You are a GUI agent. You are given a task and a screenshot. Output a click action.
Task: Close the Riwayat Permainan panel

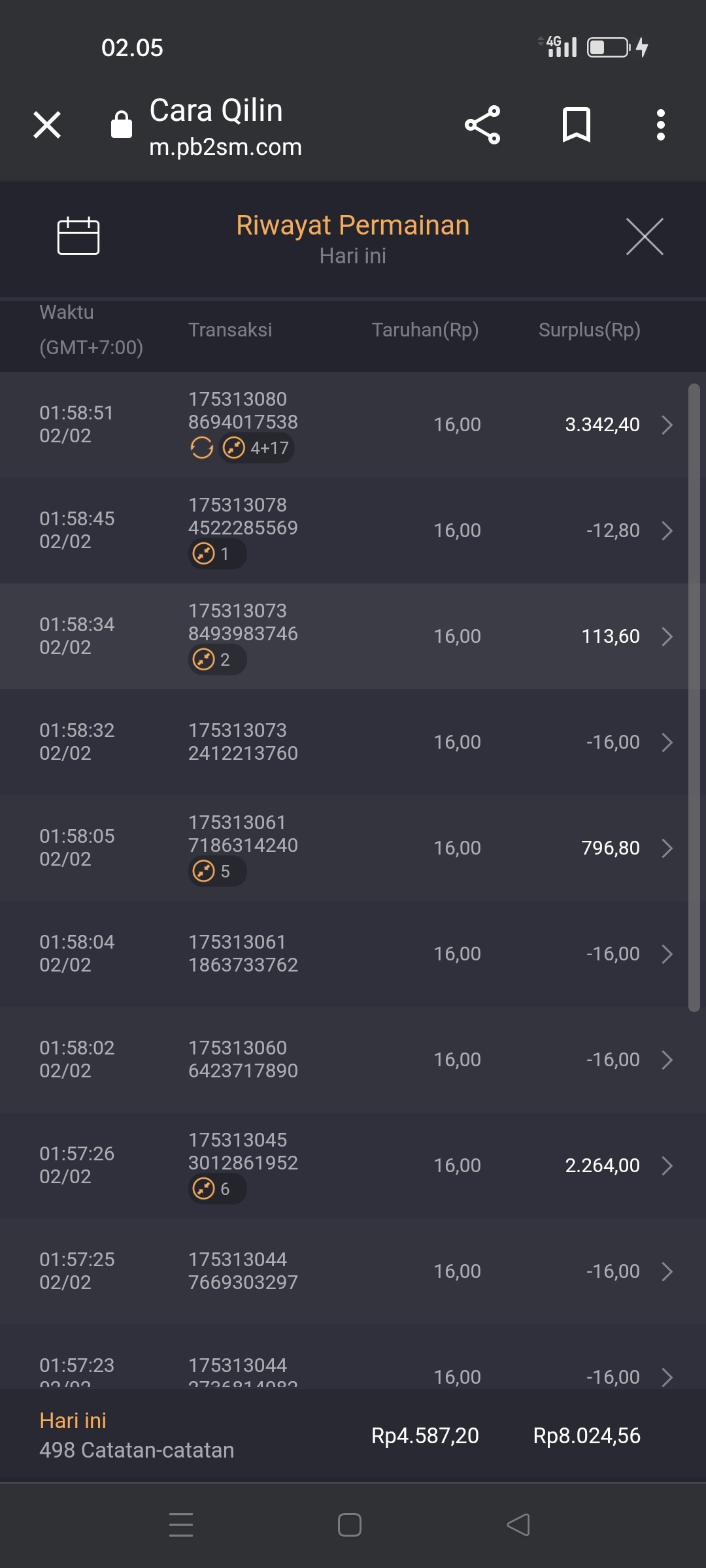(x=645, y=237)
